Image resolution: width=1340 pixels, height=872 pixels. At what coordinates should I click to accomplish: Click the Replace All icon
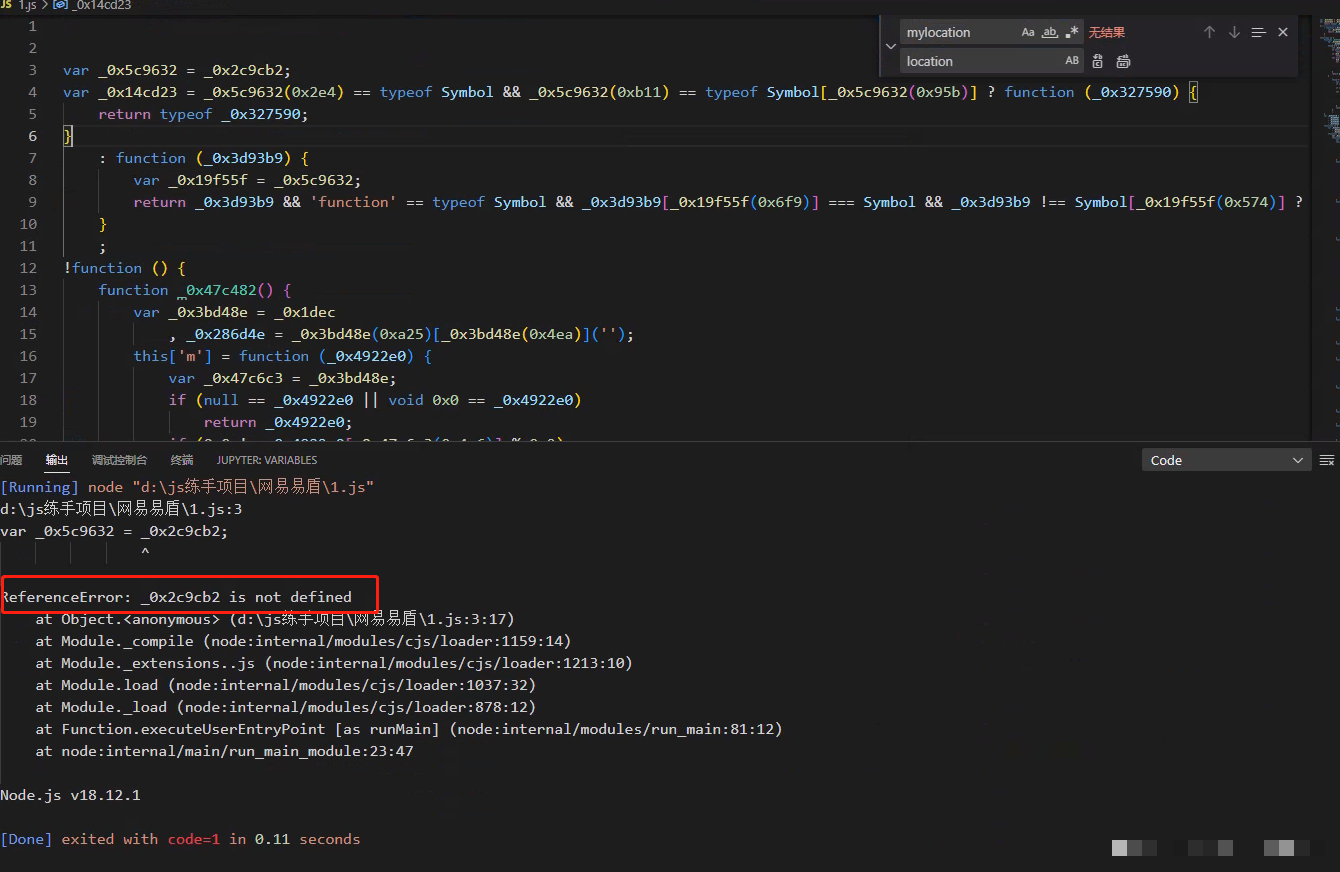point(1123,61)
